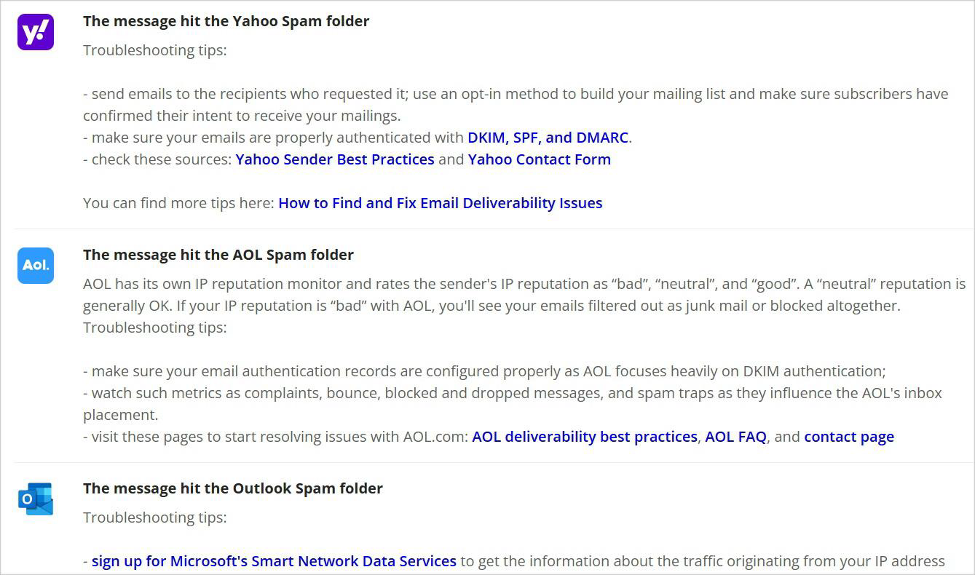Go to the Yahoo Contact Form
The width and height of the screenshot is (977, 575).
tap(539, 160)
